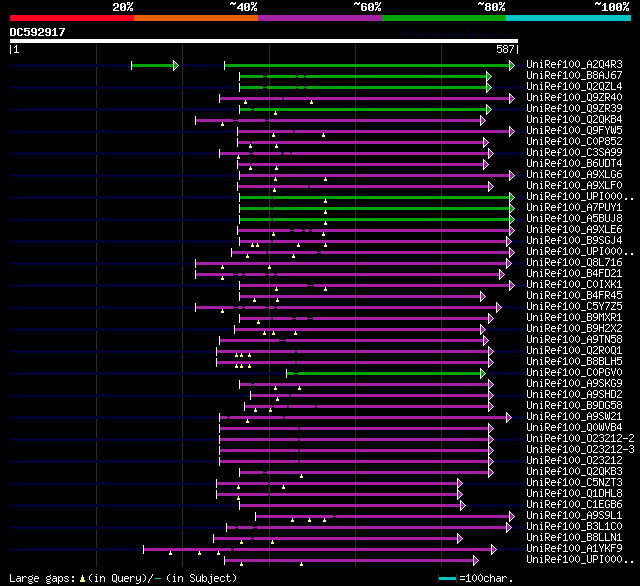Click the white DC592917 query sequence bar

point(264,41)
